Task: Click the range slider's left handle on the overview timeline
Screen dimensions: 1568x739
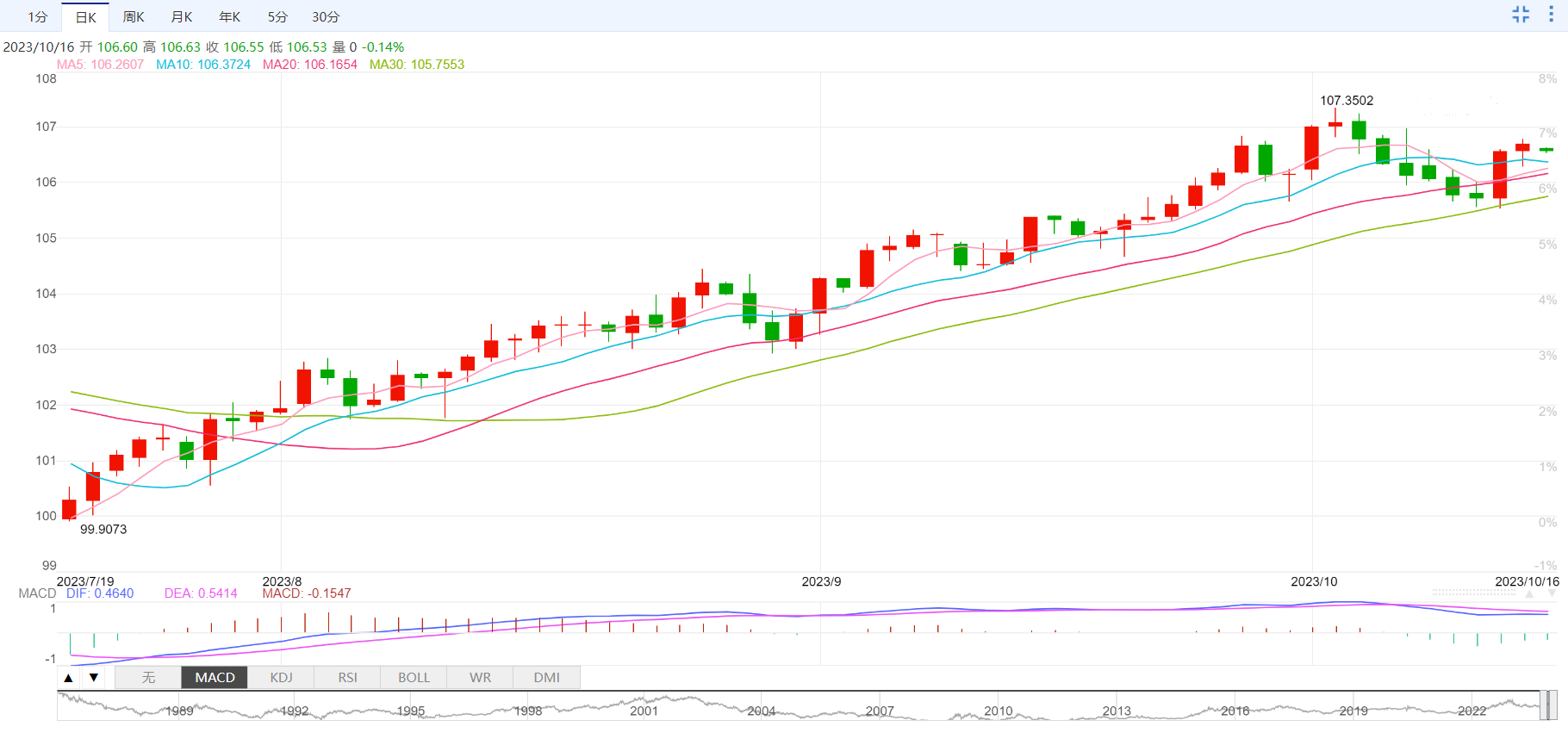Action: (1544, 705)
